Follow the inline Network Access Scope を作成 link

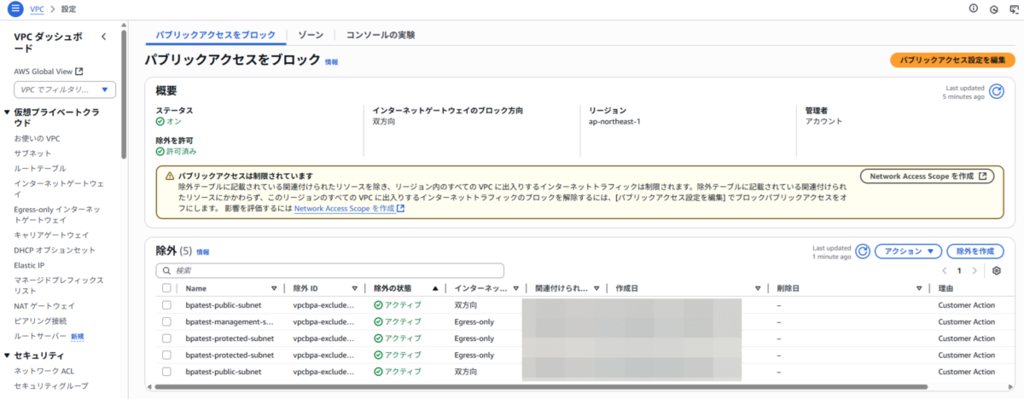[349, 209]
